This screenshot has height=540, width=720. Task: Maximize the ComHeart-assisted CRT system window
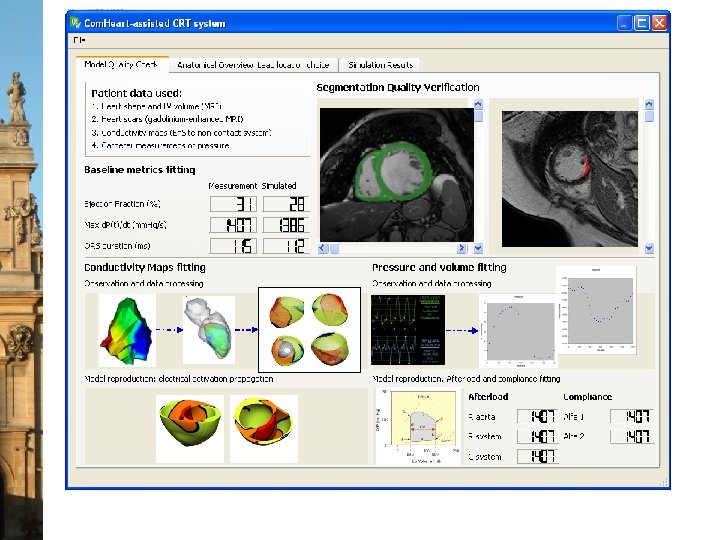pos(642,23)
